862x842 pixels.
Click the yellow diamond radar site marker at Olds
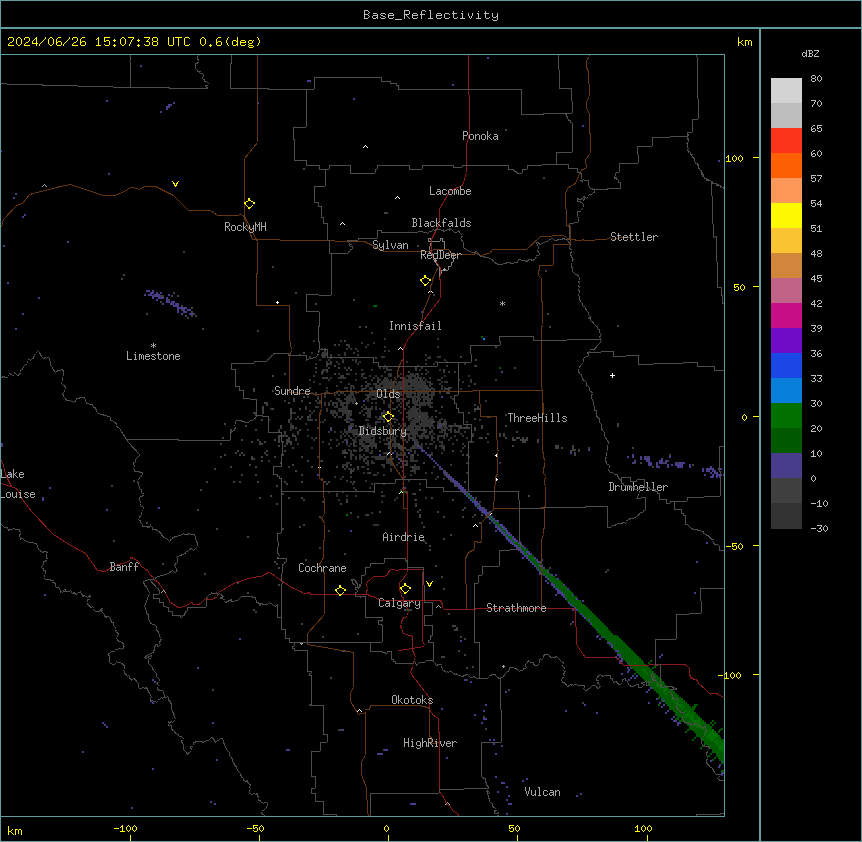click(x=388, y=417)
